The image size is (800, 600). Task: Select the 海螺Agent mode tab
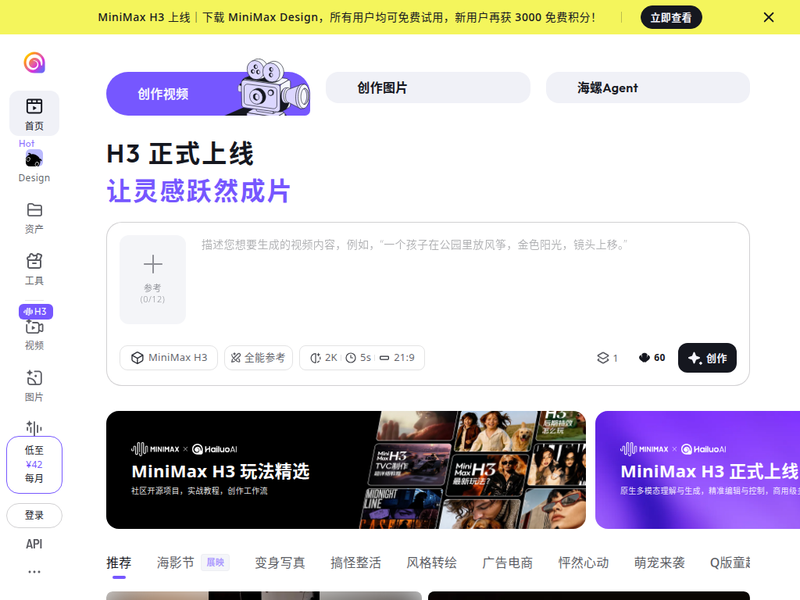647,88
